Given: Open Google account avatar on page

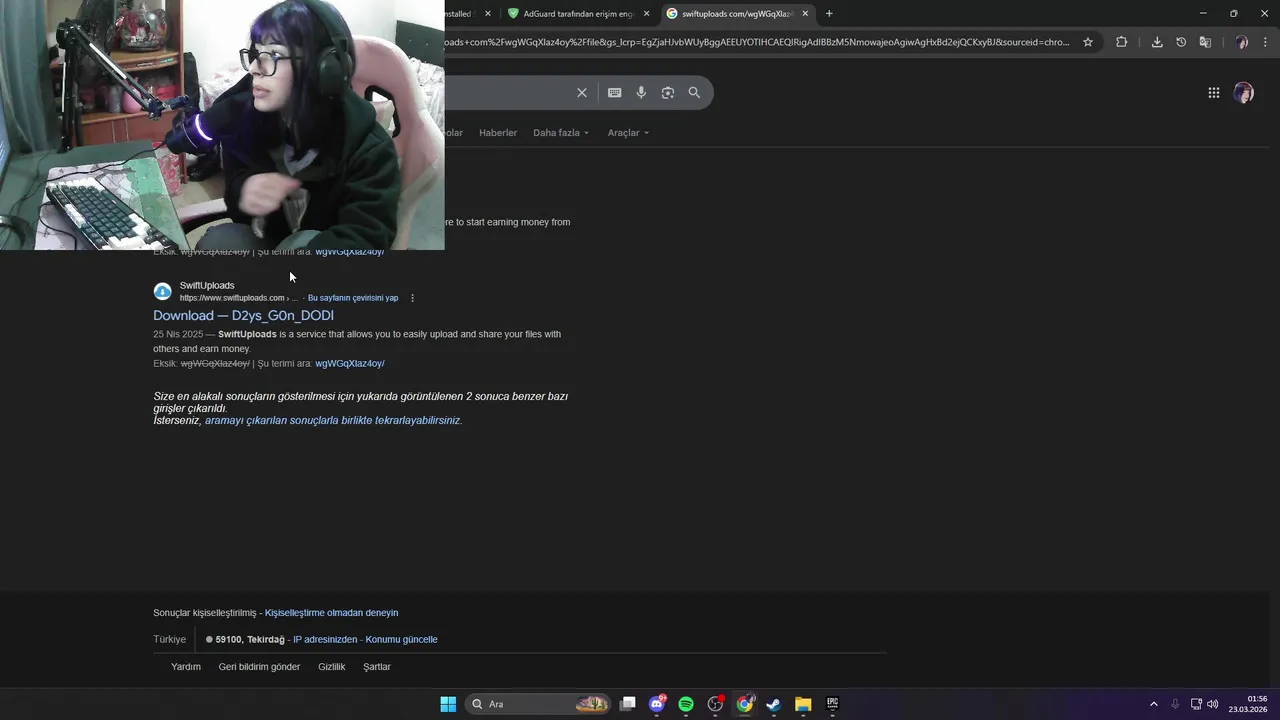Looking at the screenshot, I should point(1244,93).
